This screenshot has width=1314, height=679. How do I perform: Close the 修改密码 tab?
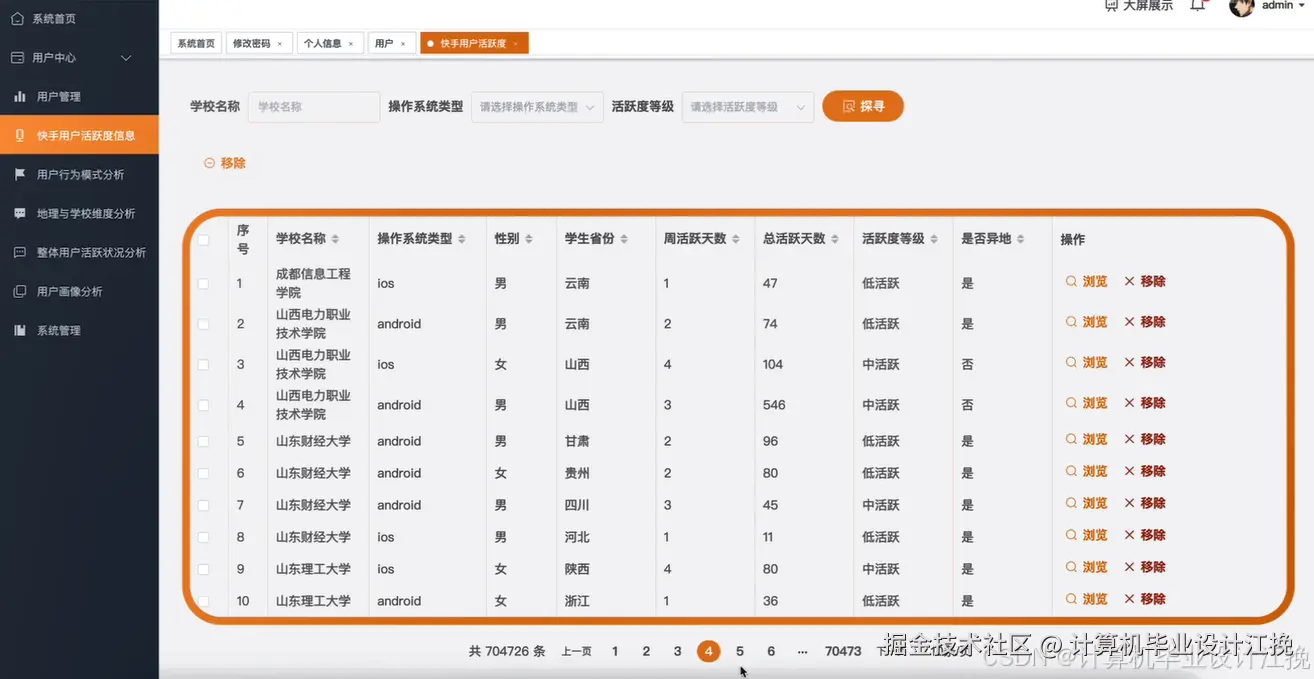[279, 44]
